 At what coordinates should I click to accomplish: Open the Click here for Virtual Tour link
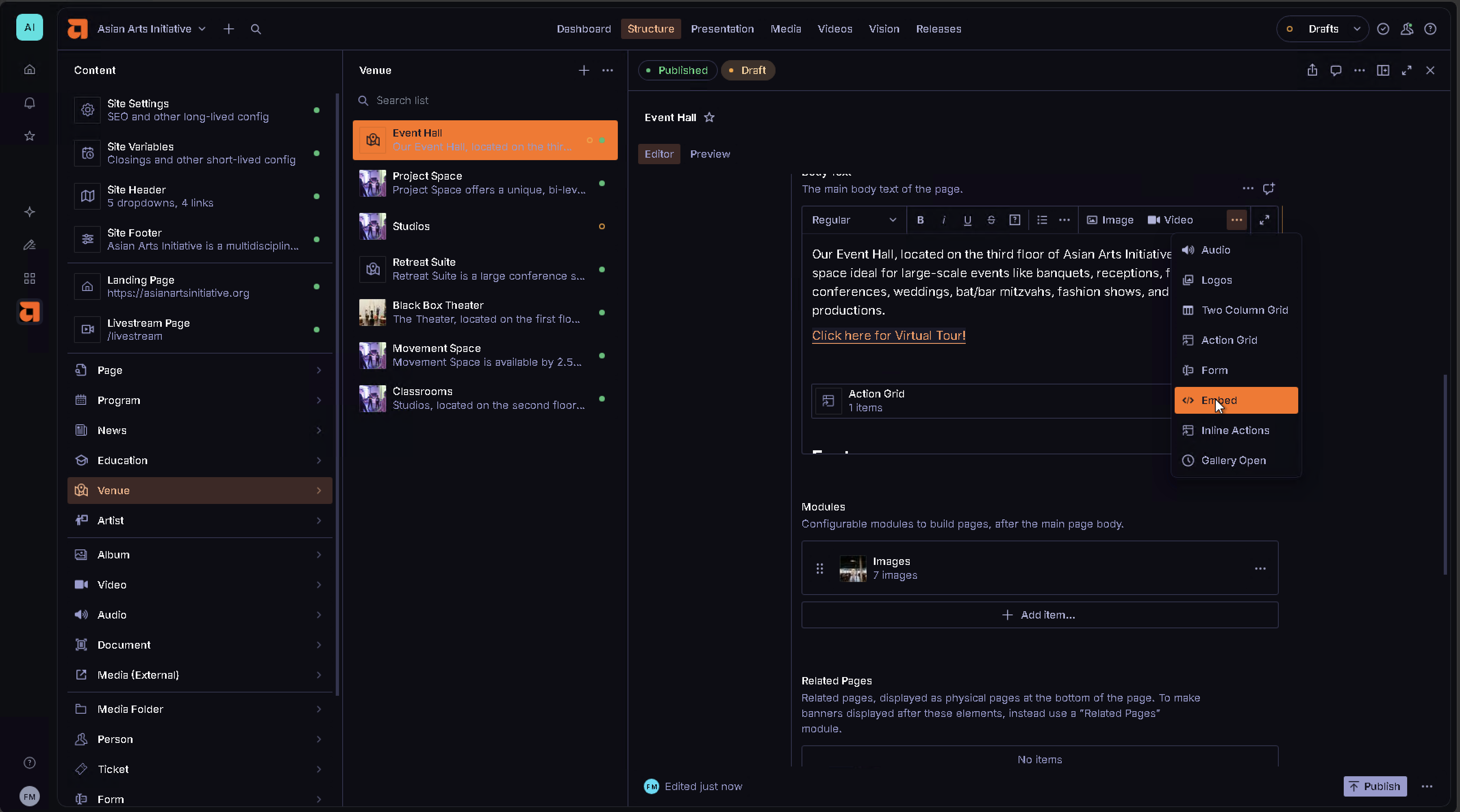(888, 335)
